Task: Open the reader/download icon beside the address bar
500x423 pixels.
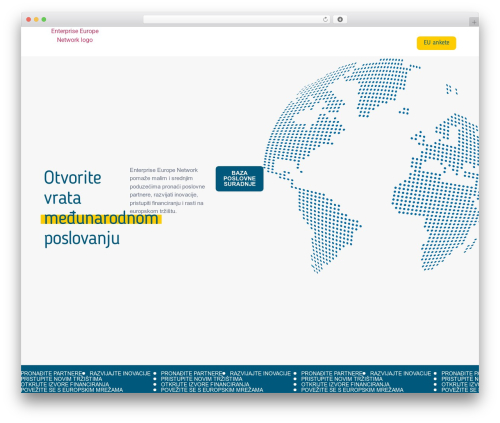Action: pyautogui.click(x=340, y=19)
